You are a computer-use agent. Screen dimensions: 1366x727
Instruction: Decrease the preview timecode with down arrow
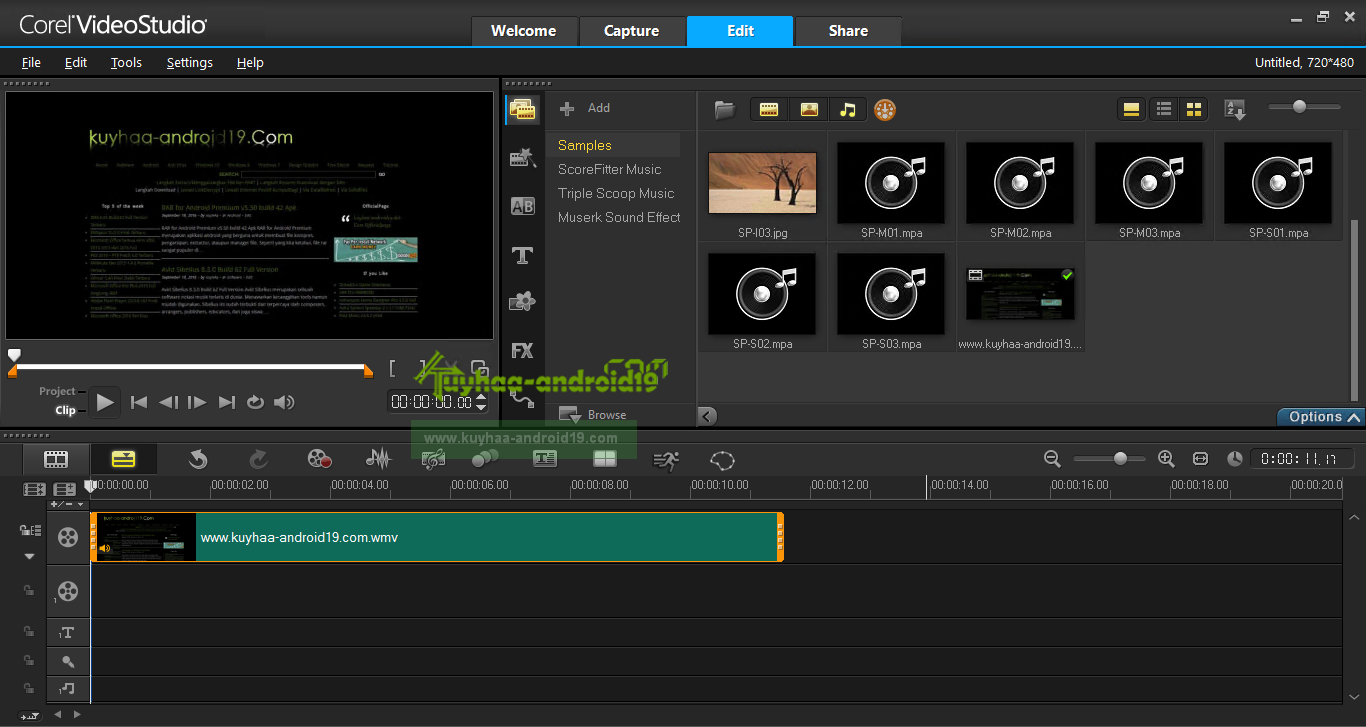pyautogui.click(x=482, y=407)
